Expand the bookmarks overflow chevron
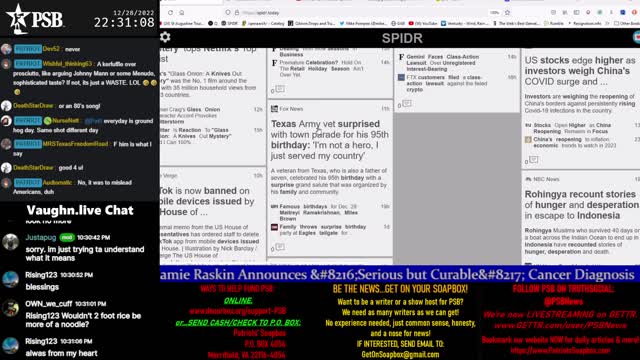 pos(608,24)
